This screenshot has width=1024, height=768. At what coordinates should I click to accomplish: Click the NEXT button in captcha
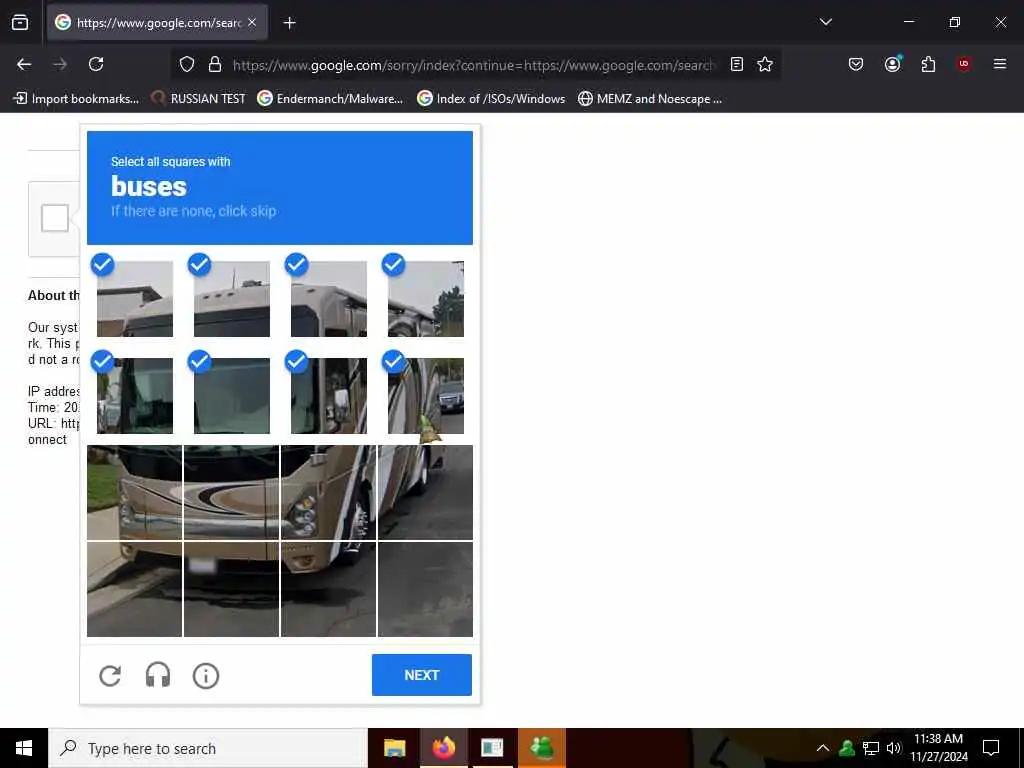pyautogui.click(x=422, y=675)
